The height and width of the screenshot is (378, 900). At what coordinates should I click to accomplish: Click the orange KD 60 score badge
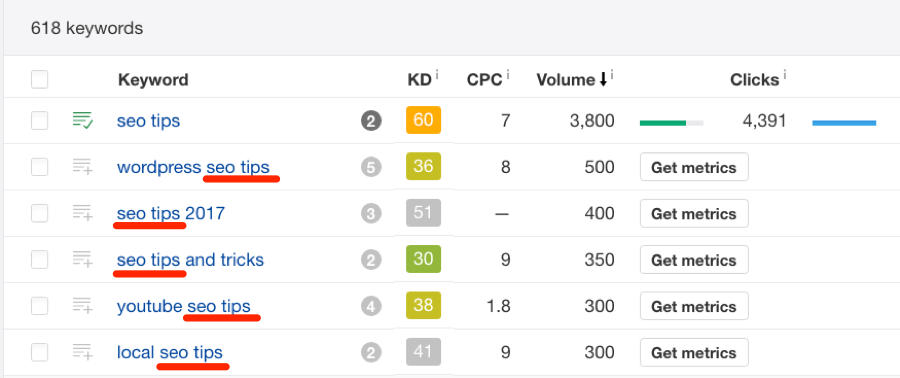(x=423, y=120)
